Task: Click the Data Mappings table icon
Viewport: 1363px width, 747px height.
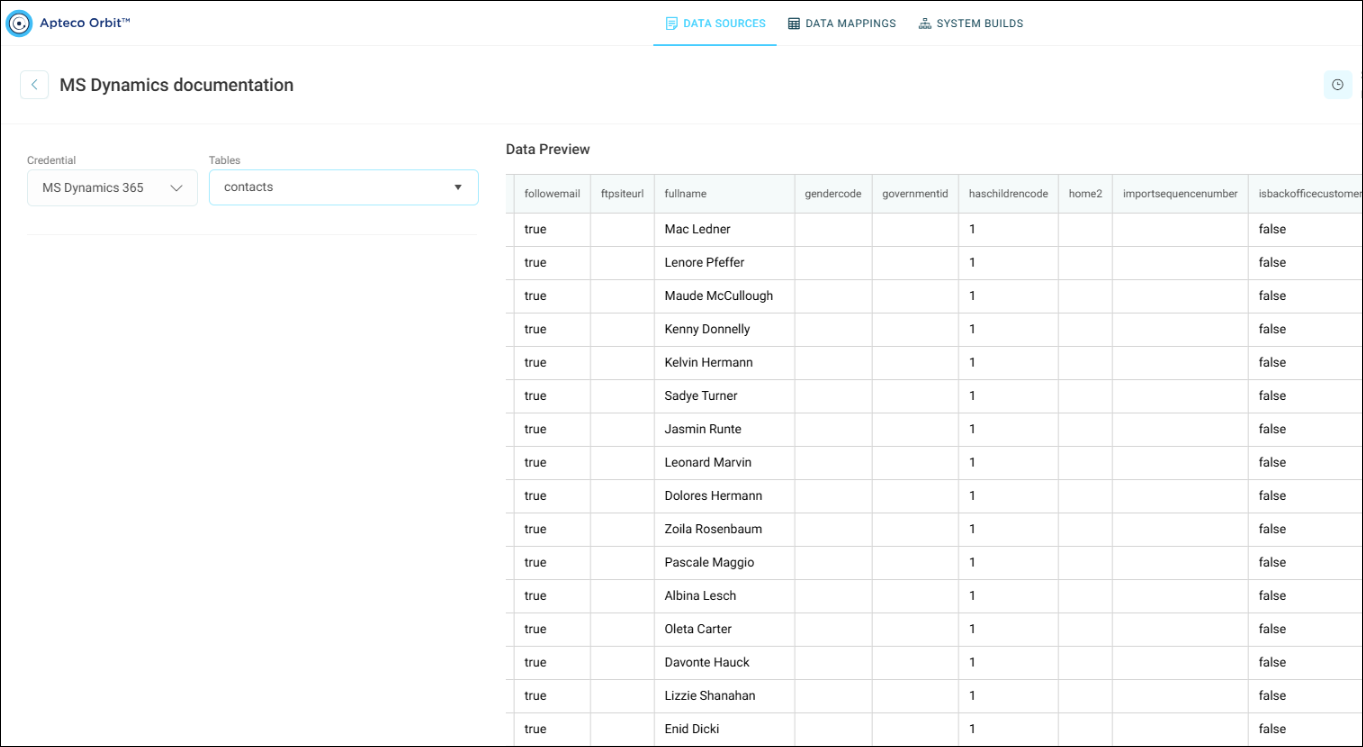Action: [794, 23]
